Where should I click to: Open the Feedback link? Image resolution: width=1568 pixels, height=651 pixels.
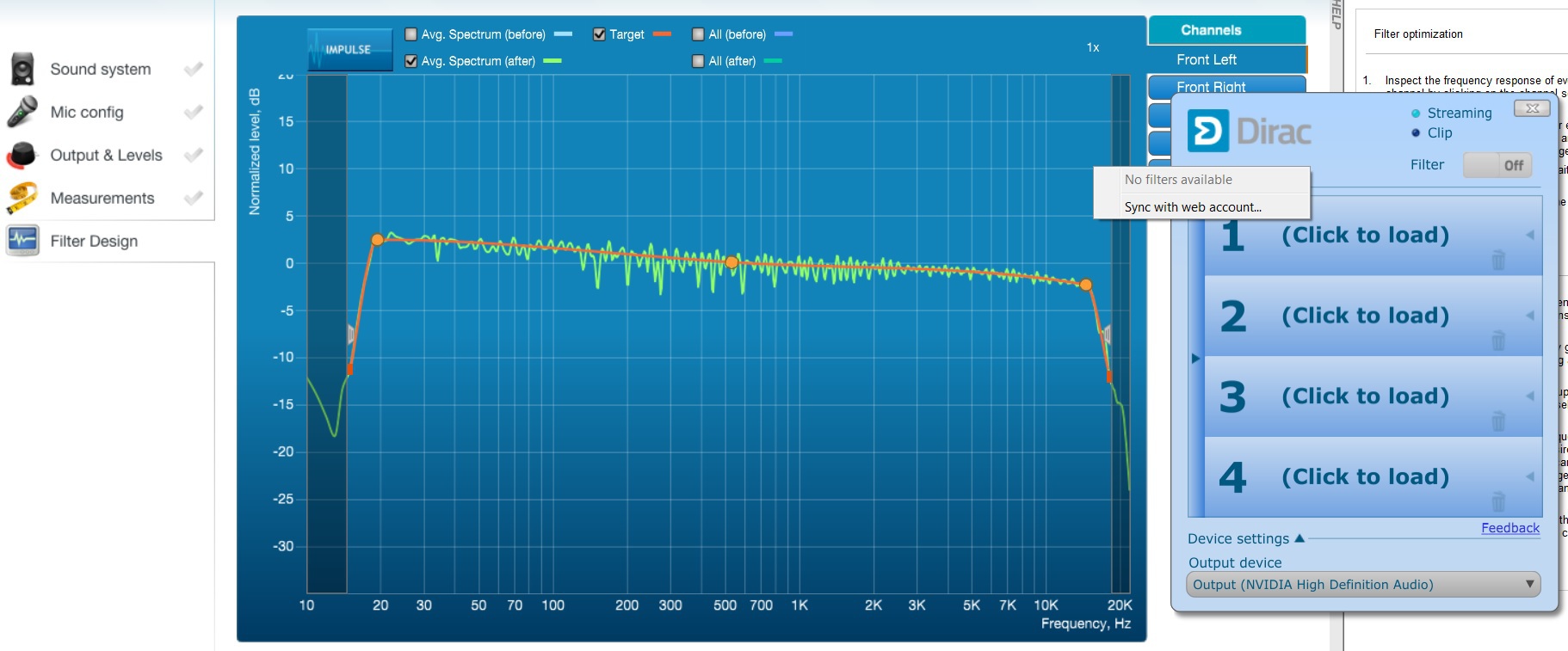(x=1509, y=528)
